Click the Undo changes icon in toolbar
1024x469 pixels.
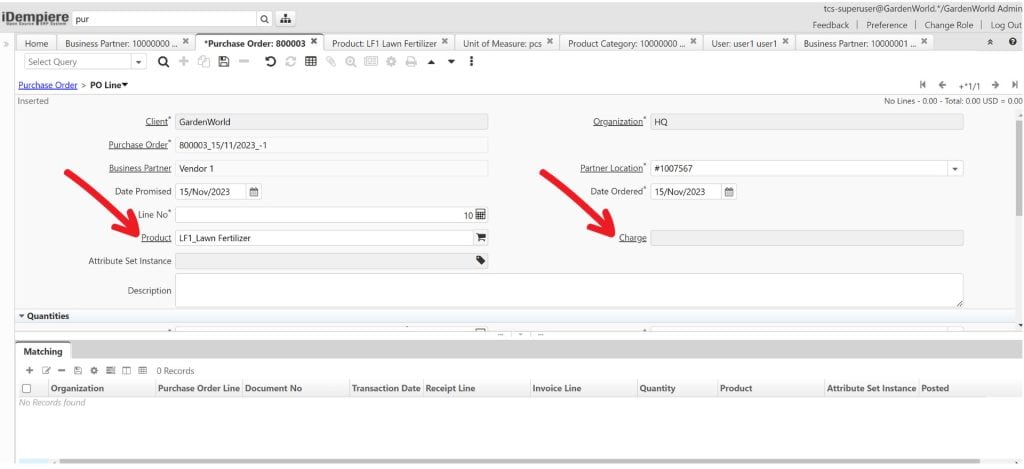click(270, 62)
